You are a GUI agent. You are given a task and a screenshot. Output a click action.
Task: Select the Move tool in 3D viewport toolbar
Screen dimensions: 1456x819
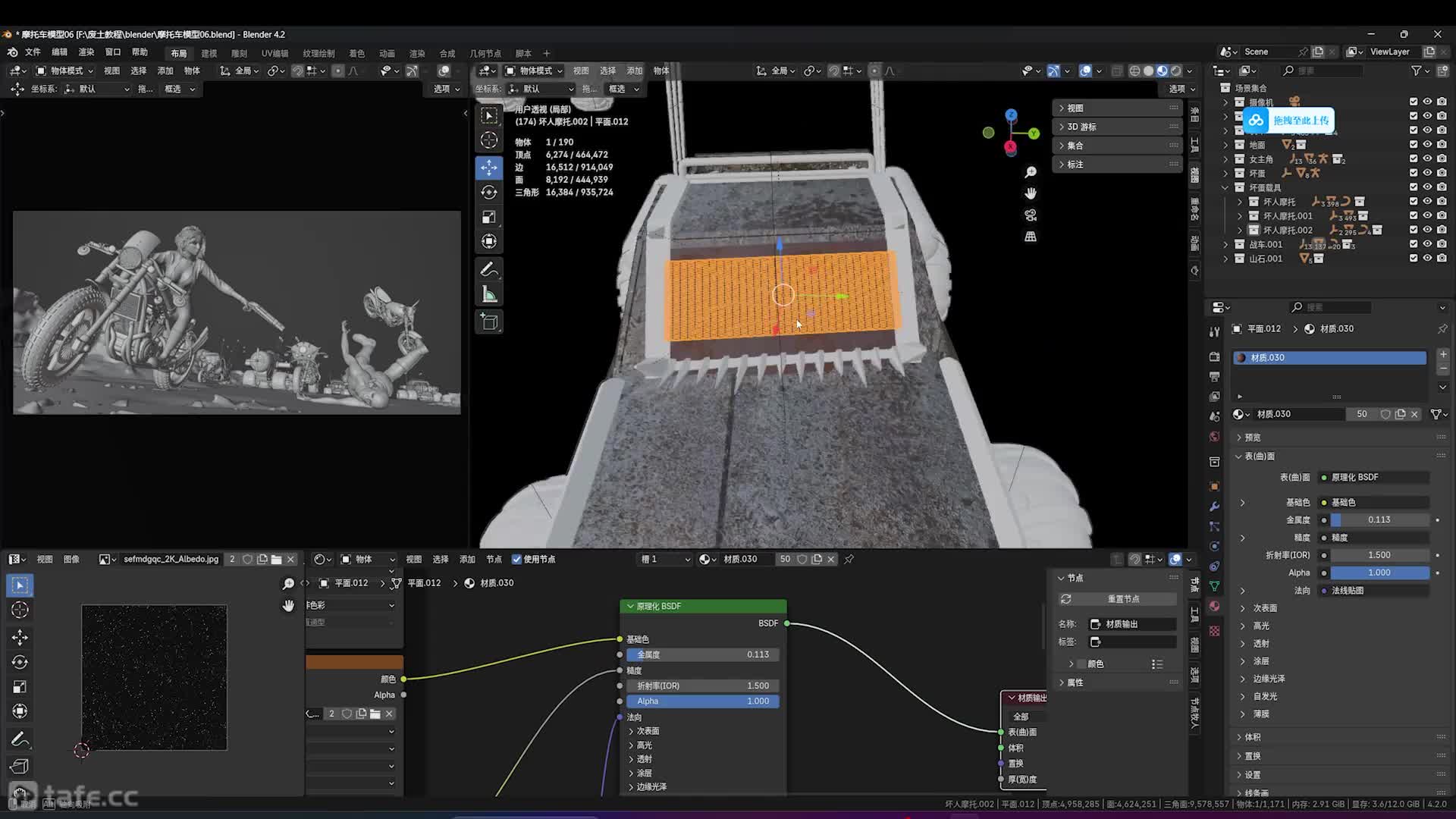489,168
